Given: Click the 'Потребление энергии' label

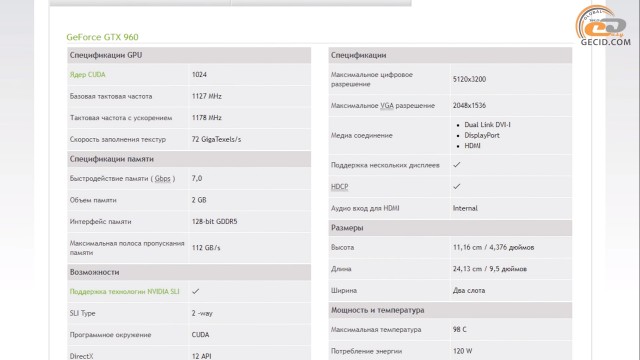Looking at the screenshot, I should tap(367, 351).
